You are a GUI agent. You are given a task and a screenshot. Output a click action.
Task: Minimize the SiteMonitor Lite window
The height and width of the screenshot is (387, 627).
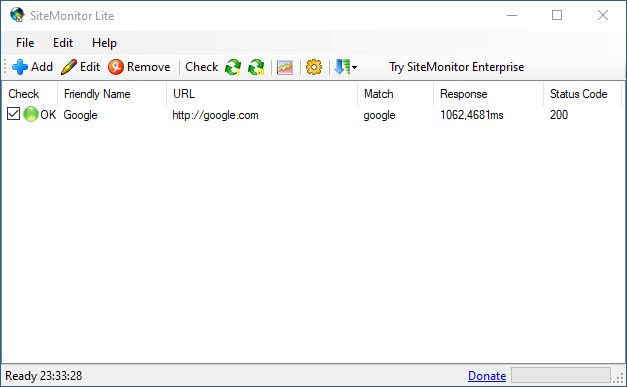click(x=512, y=15)
